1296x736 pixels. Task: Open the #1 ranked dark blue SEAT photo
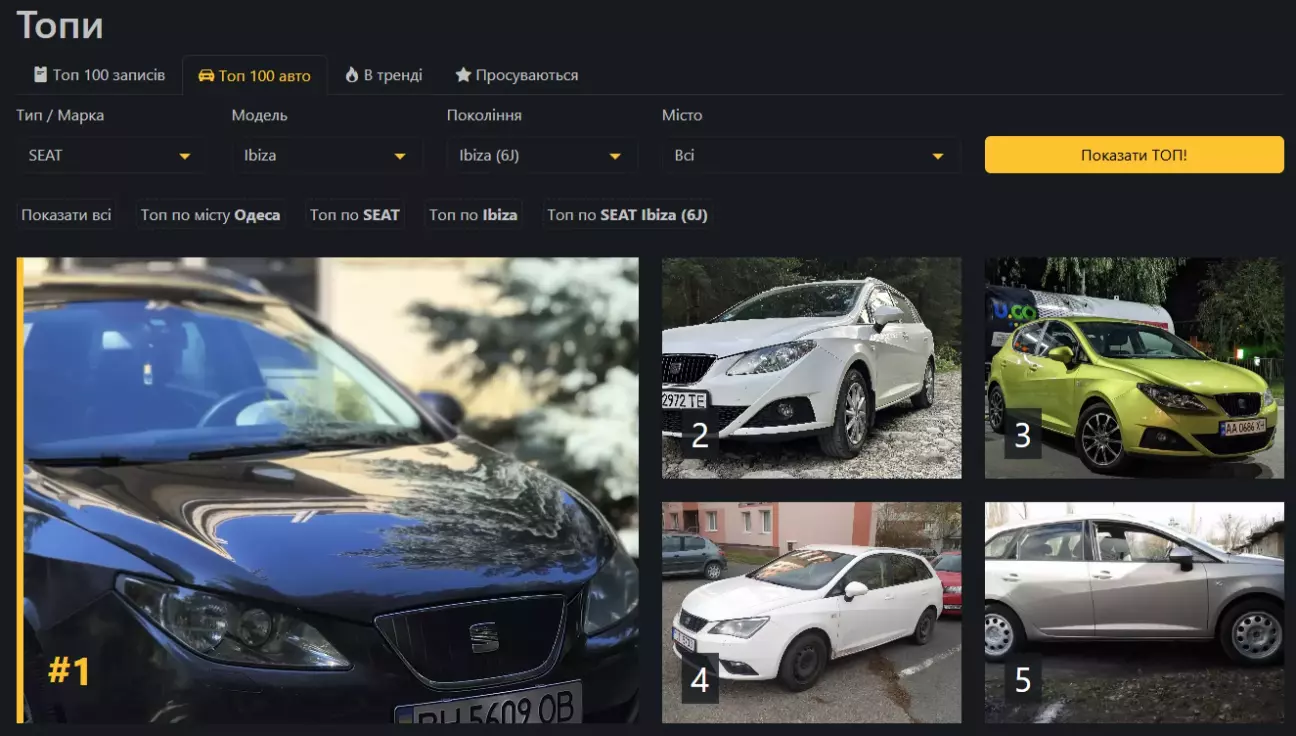pos(328,490)
